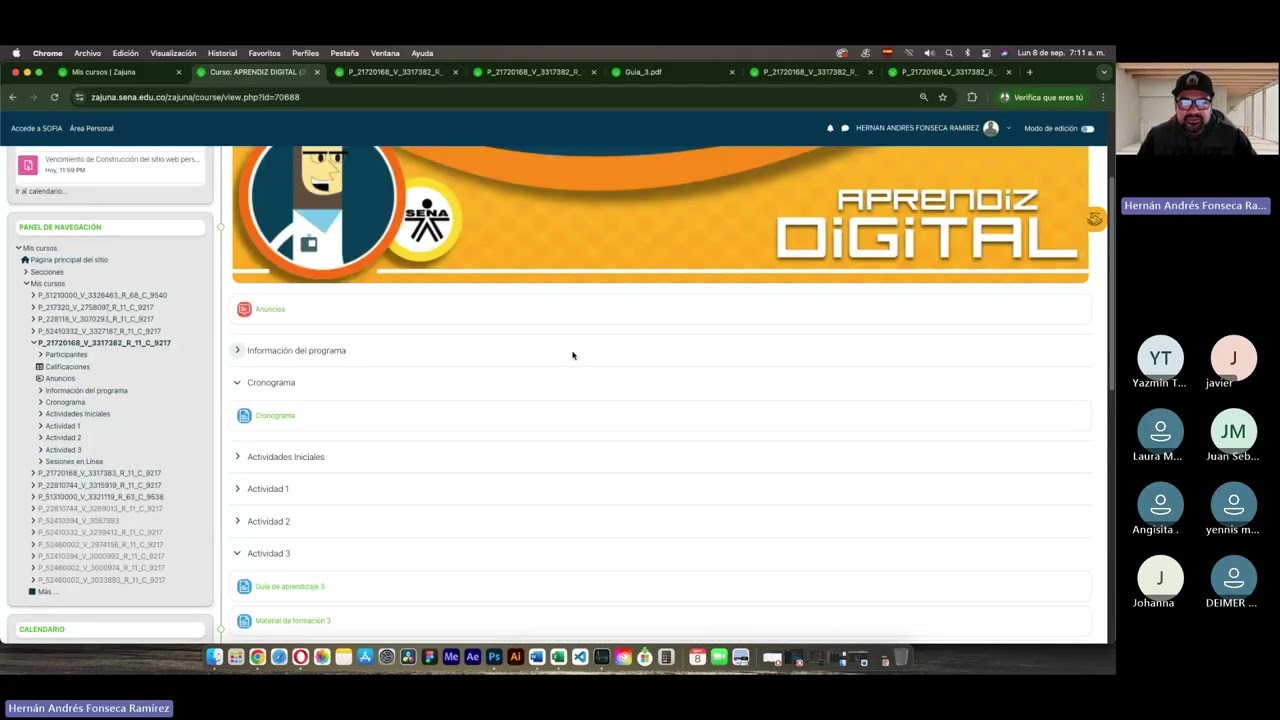1280x720 pixels.
Task: Open After Effects from the Dock
Action: [473, 657]
